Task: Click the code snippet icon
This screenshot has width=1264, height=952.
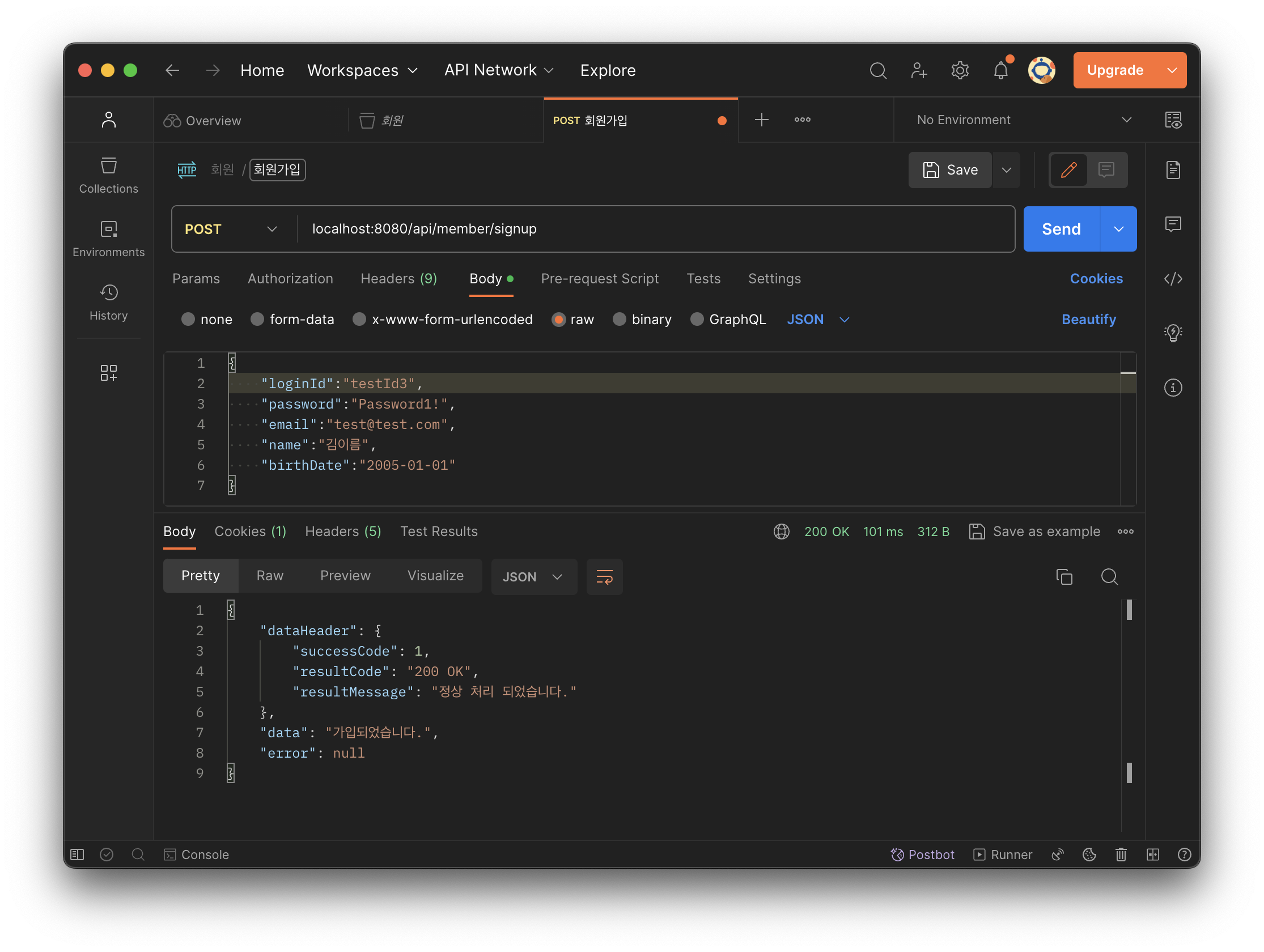Action: (1173, 279)
